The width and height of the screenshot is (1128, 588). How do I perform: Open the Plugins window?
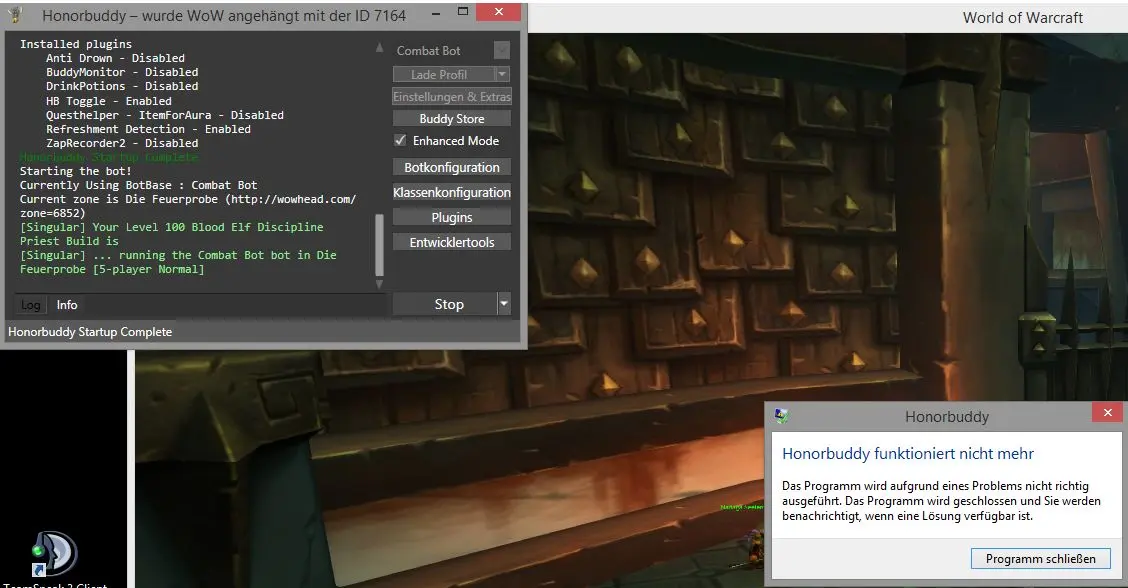pos(452,217)
